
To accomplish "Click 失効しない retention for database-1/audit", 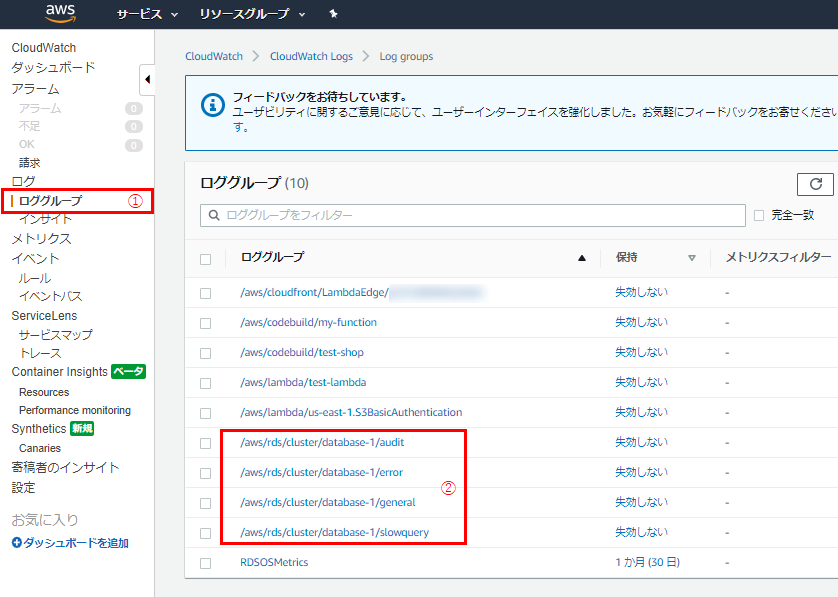I will coord(641,442).
